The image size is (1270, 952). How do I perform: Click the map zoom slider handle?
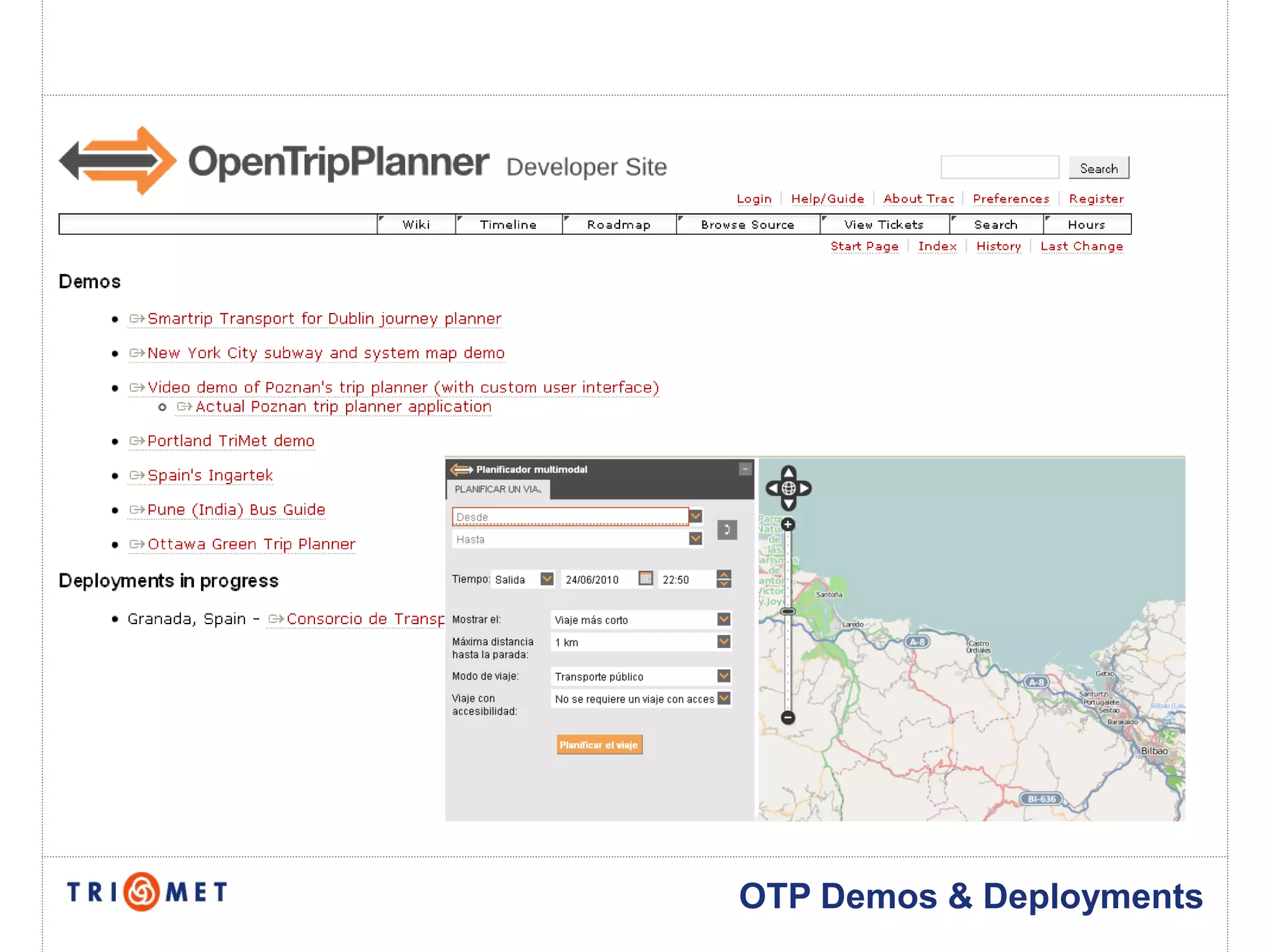point(788,611)
